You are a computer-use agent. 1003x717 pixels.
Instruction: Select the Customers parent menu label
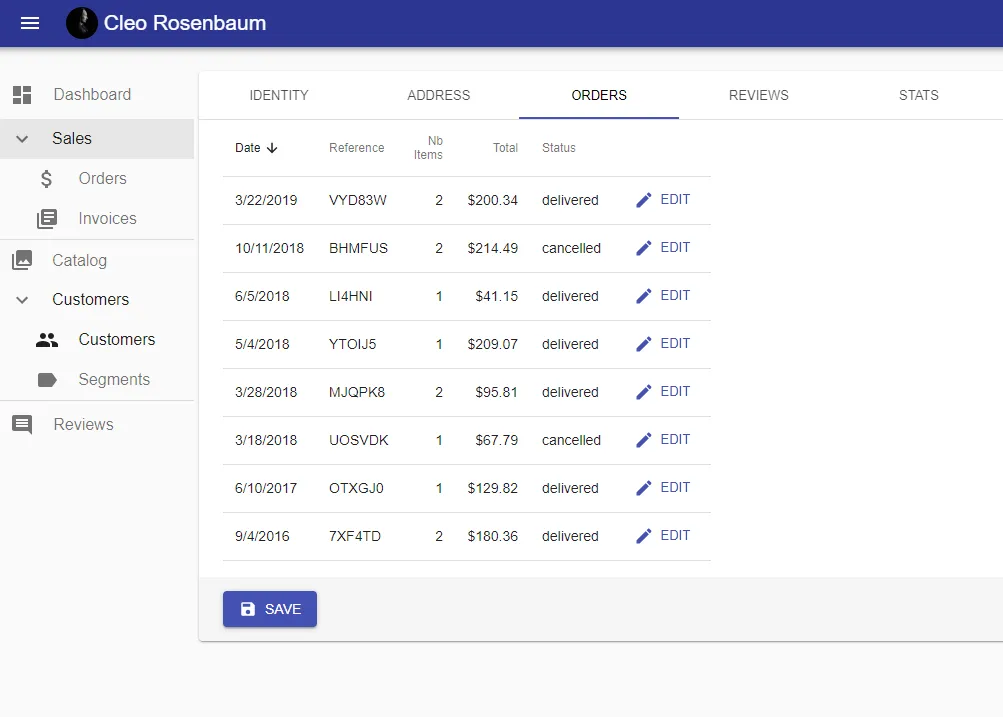click(91, 299)
